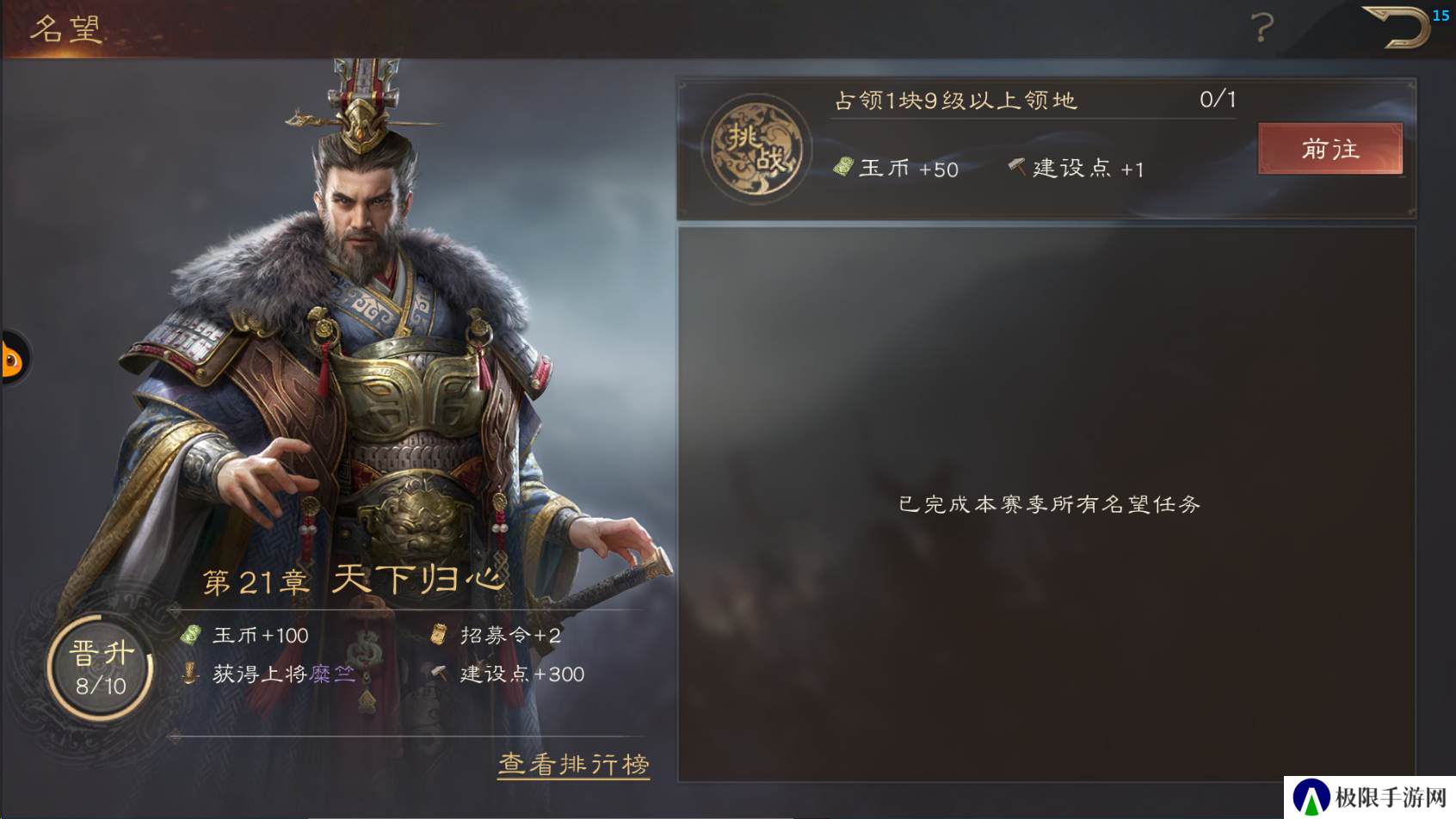Image resolution: width=1456 pixels, height=819 pixels.
Task: Click the orange floating side bubble icon
Action: click(x=13, y=358)
